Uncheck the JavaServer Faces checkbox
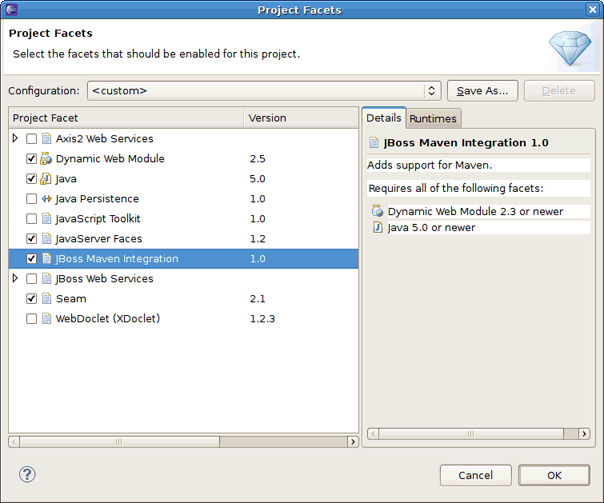This screenshot has height=503, width=604. point(32,239)
